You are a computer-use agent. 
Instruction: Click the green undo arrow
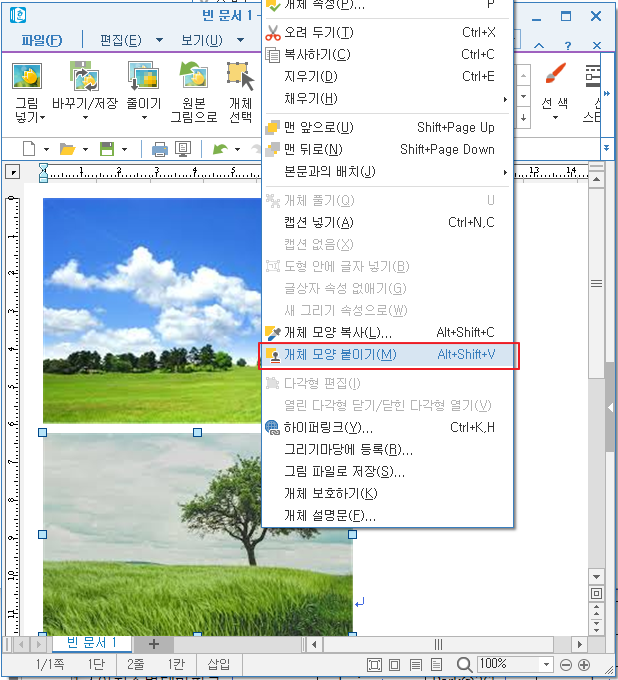220,149
